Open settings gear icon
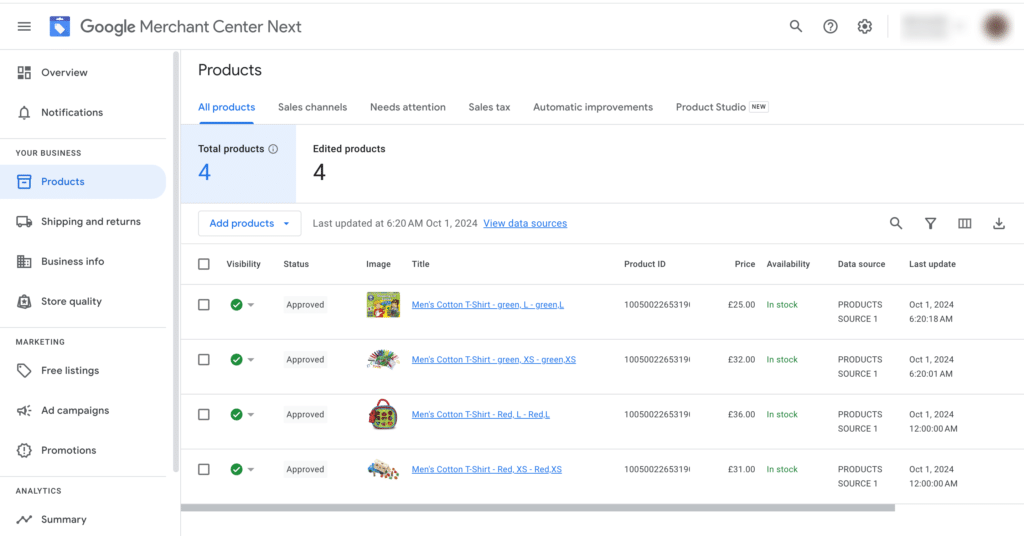 865,27
